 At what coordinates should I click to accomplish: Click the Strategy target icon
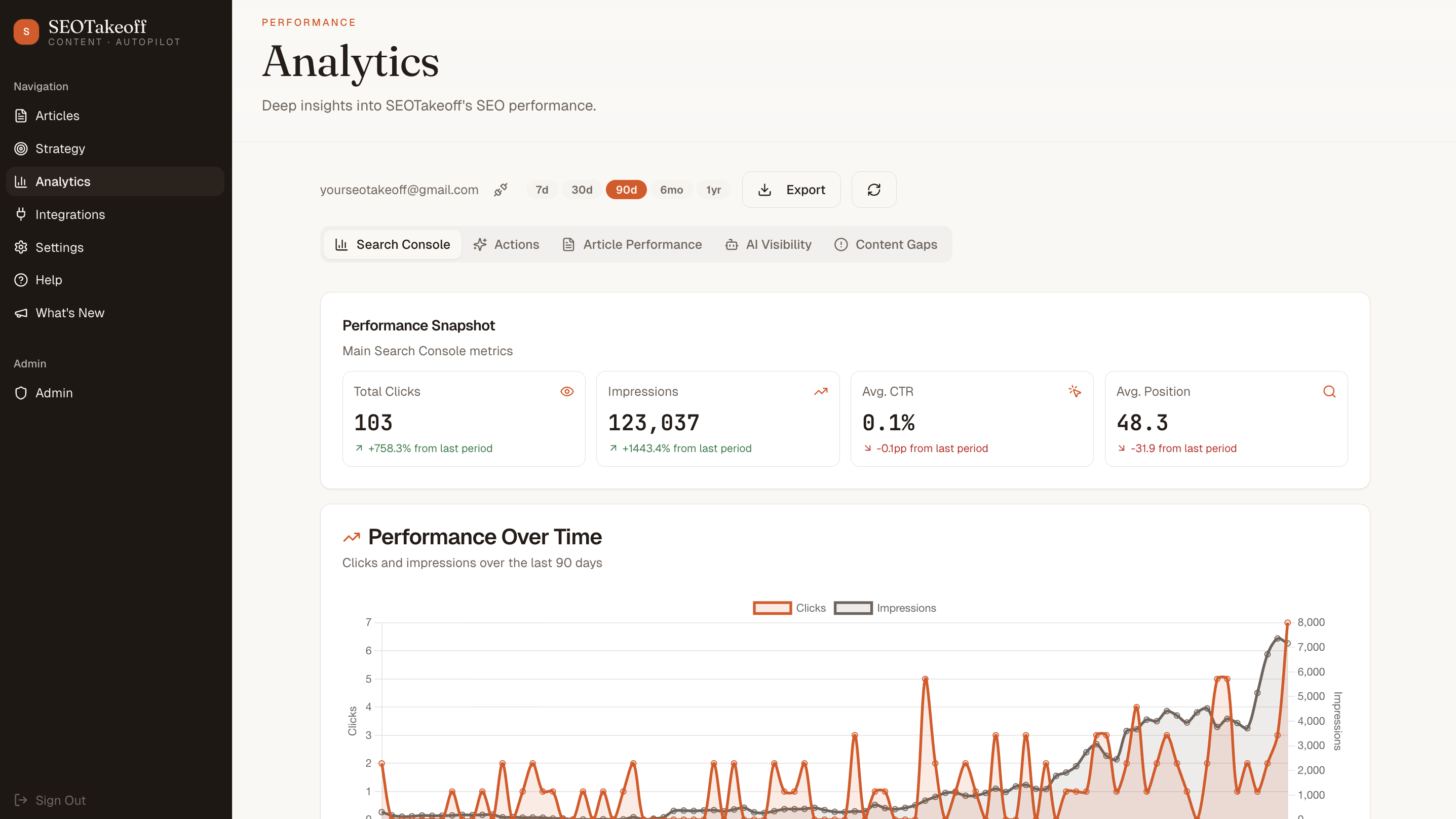[x=21, y=149]
